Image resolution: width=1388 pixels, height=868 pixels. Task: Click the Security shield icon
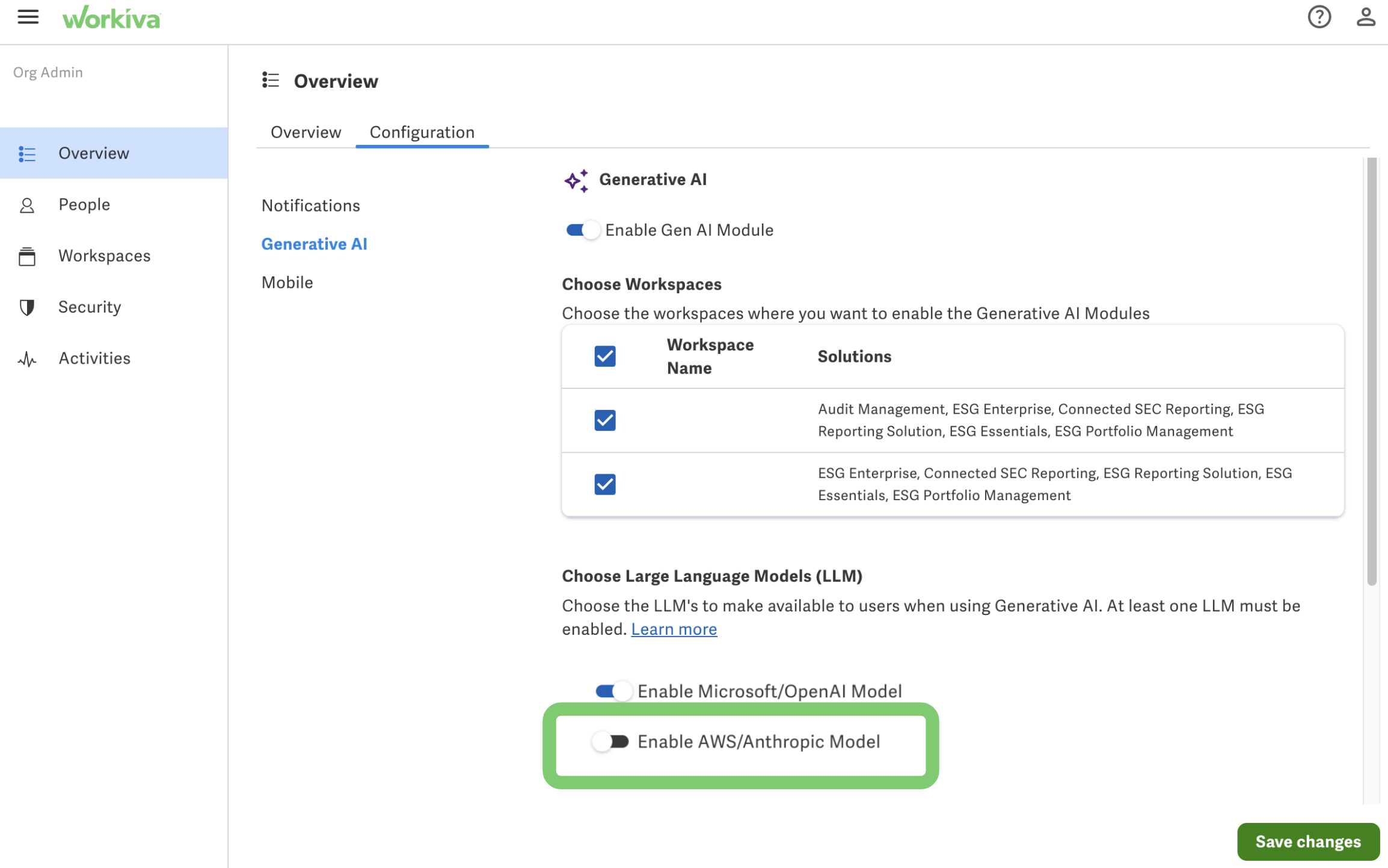[x=27, y=308]
